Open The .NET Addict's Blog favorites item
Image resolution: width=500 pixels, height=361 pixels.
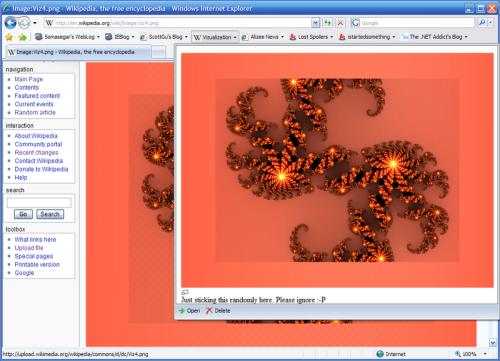click(x=432, y=37)
